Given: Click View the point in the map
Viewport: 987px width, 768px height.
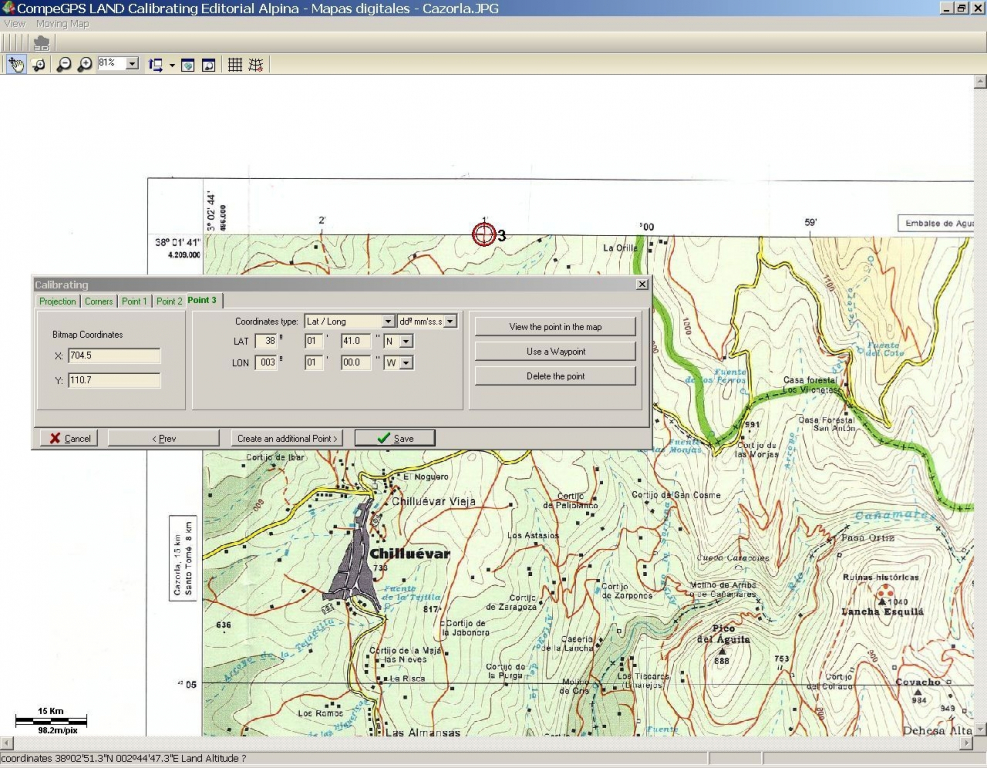Looking at the screenshot, I should (555, 327).
